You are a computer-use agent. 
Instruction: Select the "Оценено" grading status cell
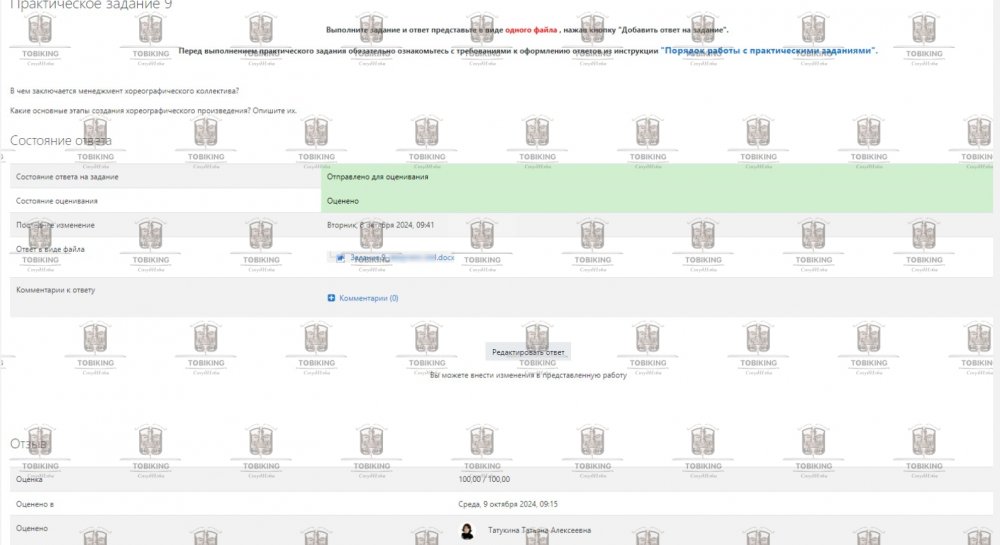657,201
